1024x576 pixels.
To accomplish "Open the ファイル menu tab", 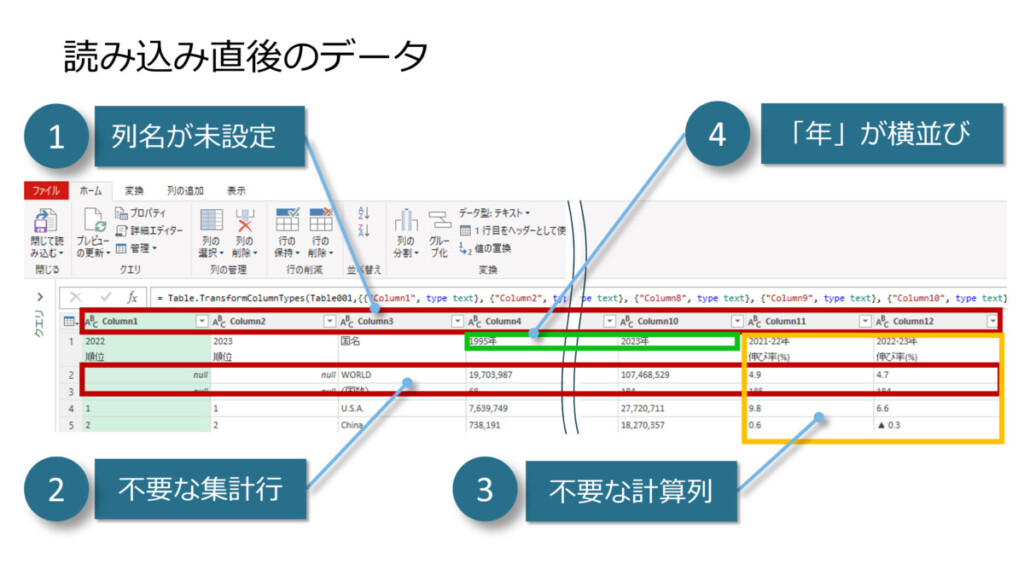I will (46, 190).
